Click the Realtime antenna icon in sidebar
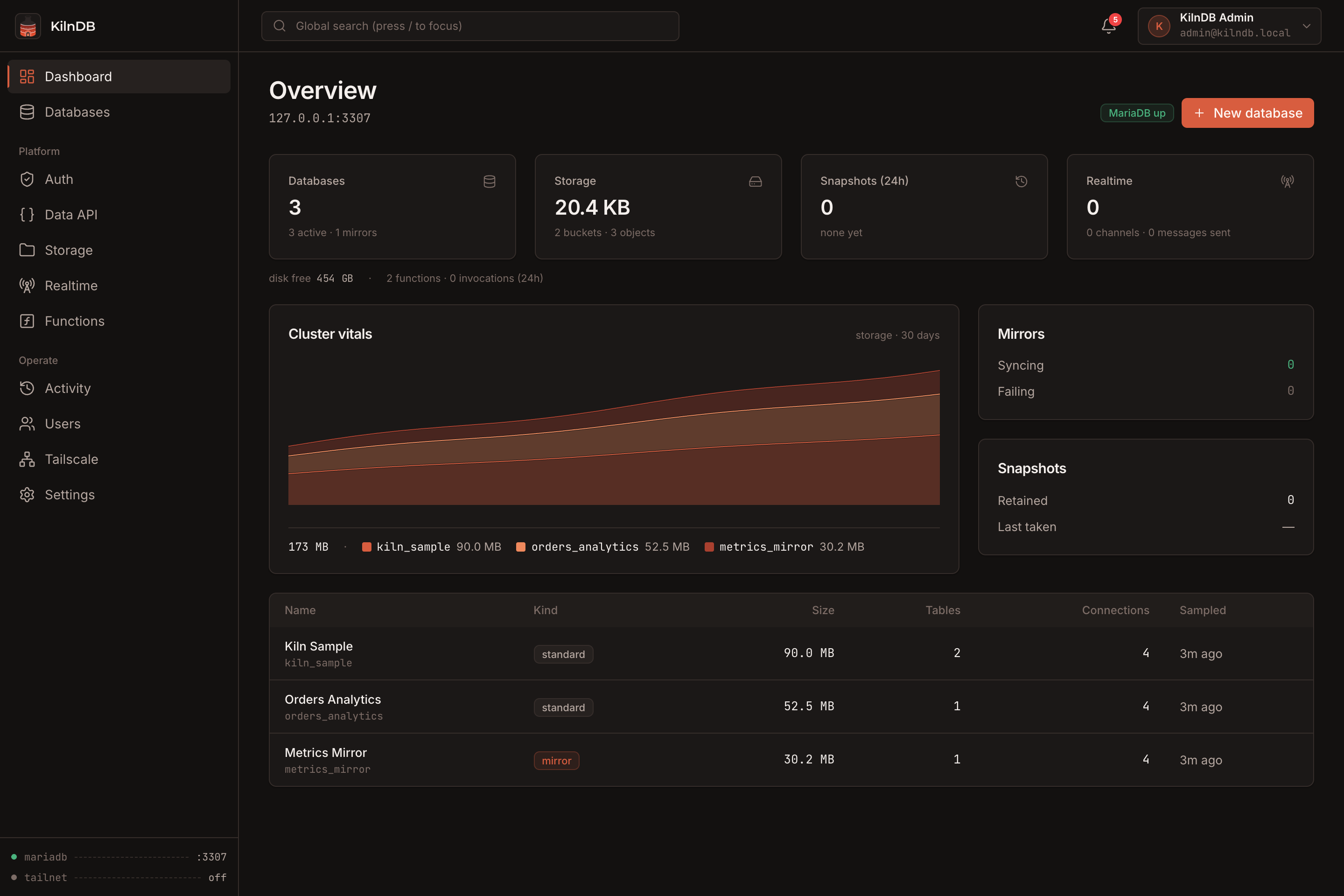 27,286
